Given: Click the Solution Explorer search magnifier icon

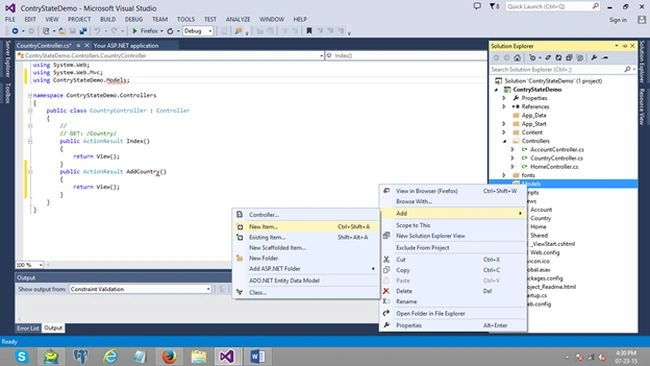Looking at the screenshot, I should tap(627, 69).
